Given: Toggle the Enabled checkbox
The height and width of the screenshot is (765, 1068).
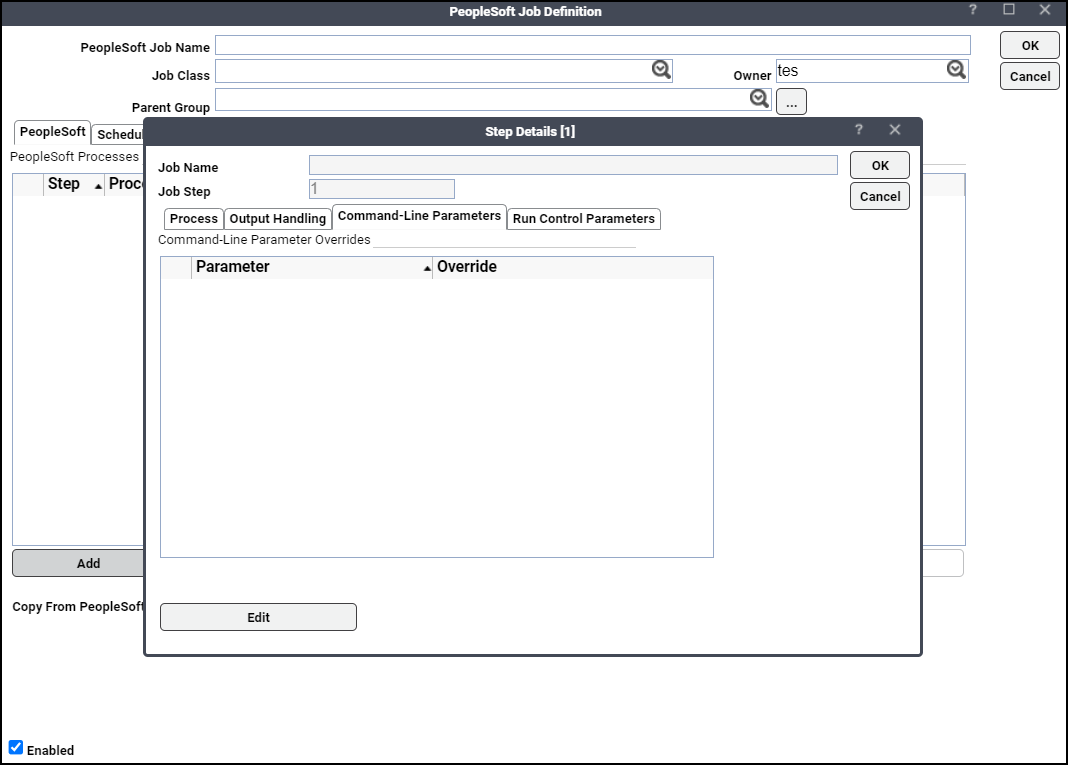Looking at the screenshot, I should point(16,747).
